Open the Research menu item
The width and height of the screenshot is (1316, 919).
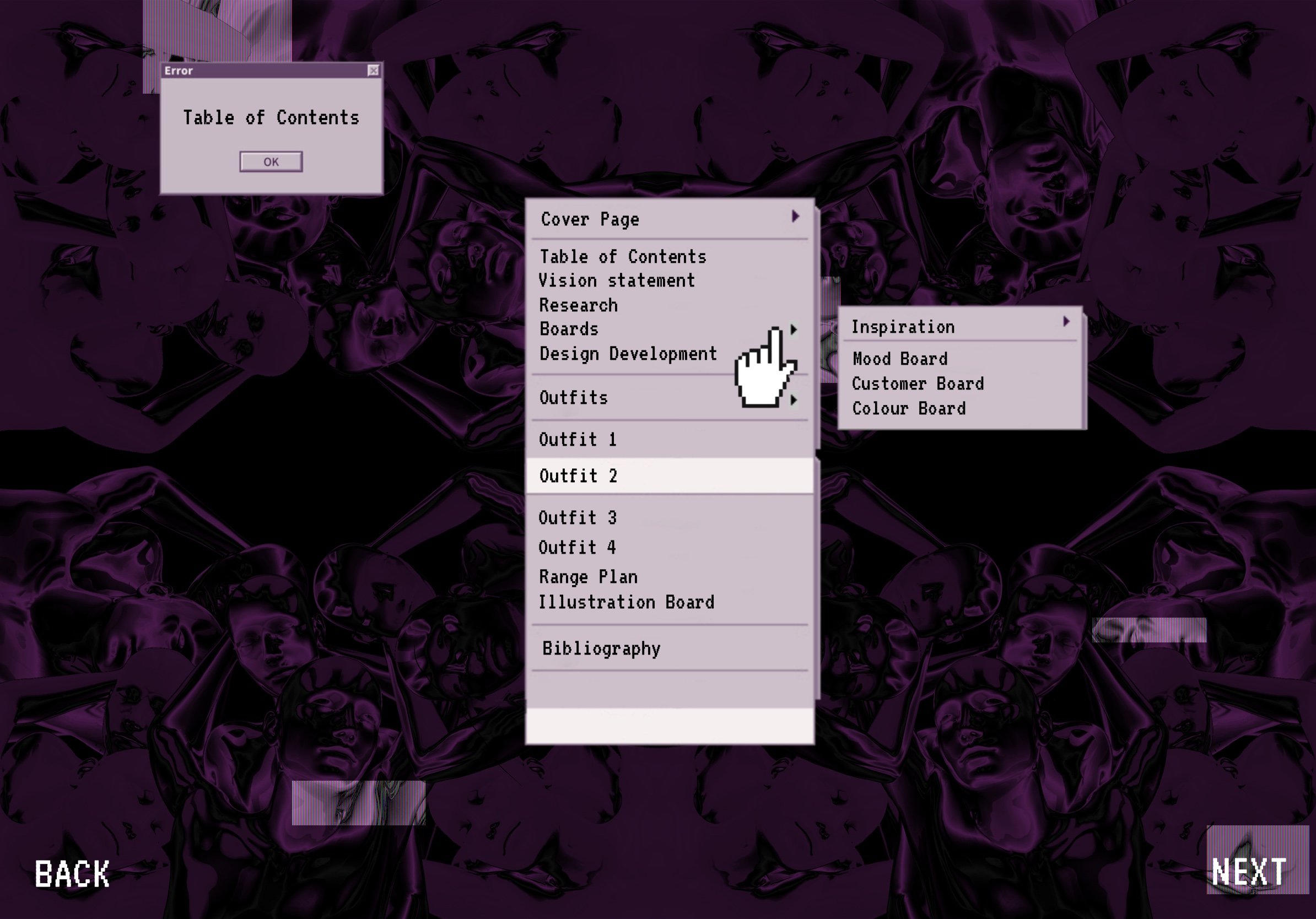click(x=578, y=305)
